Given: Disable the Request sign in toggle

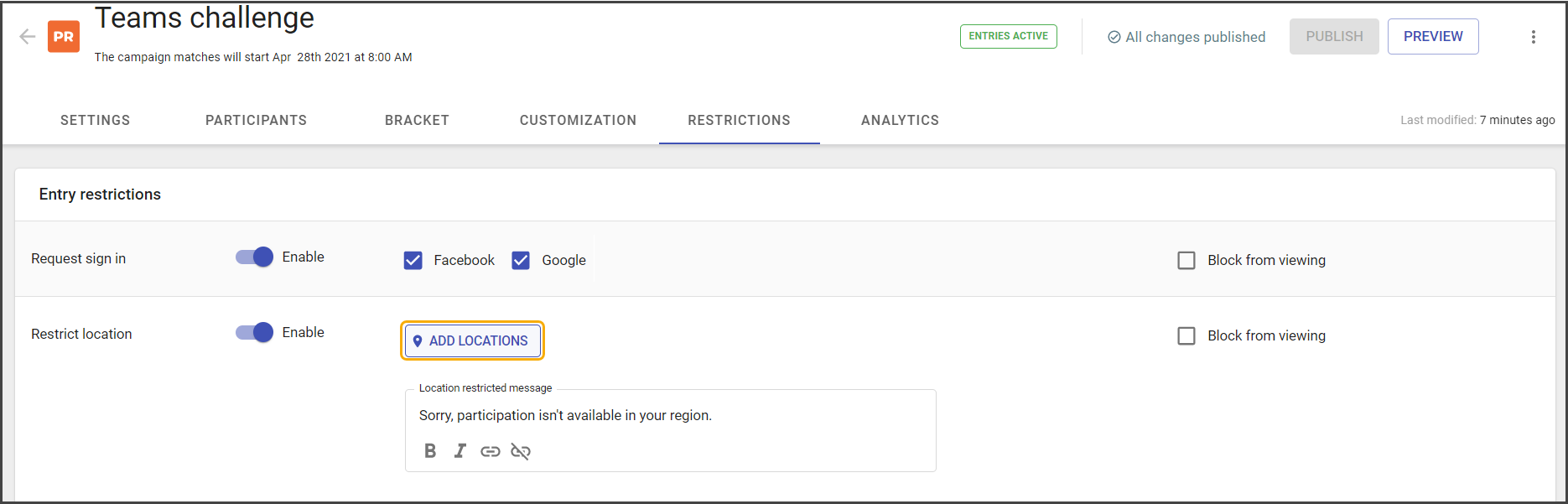Looking at the screenshot, I should coord(254,257).
